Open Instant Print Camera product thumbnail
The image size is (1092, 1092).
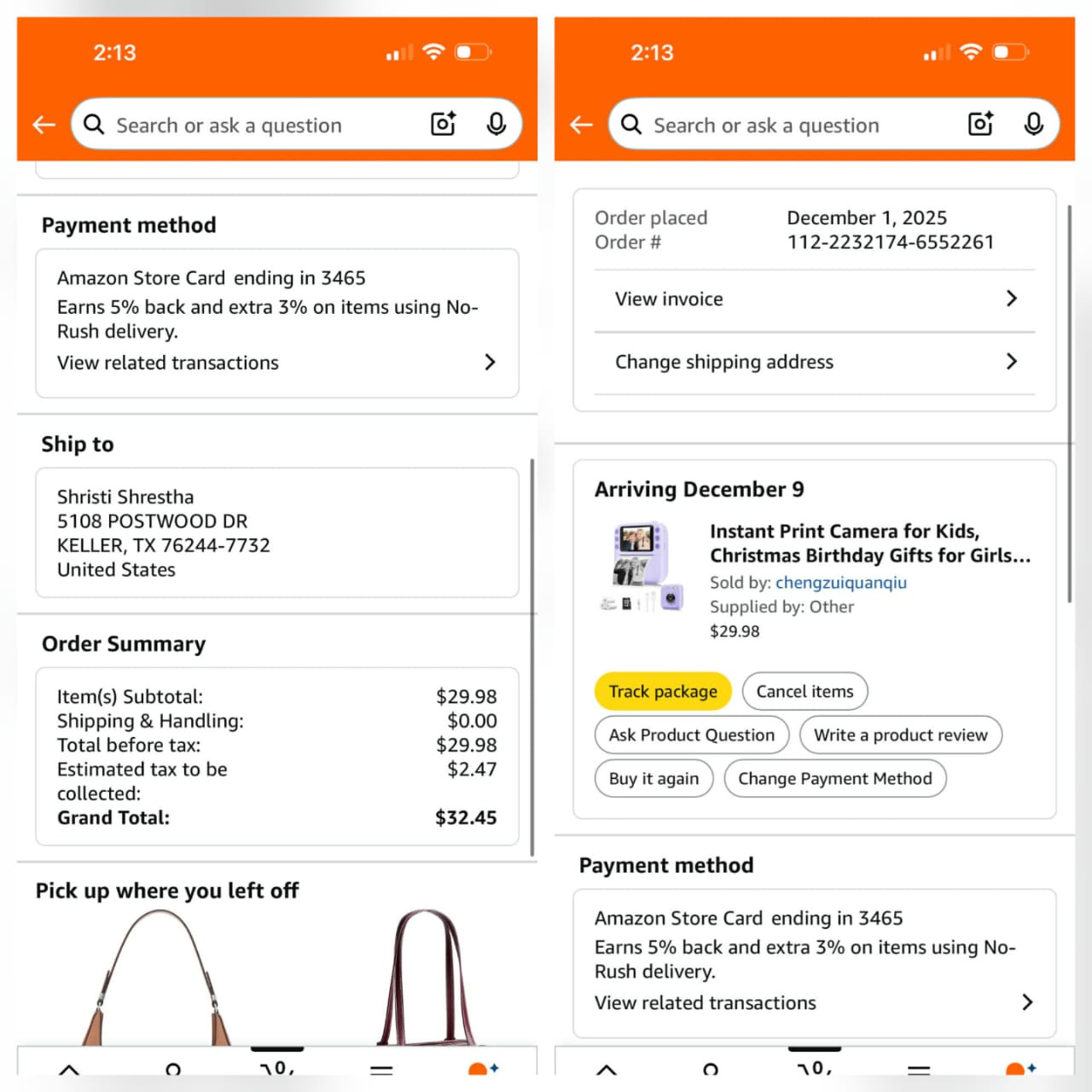[x=642, y=568]
